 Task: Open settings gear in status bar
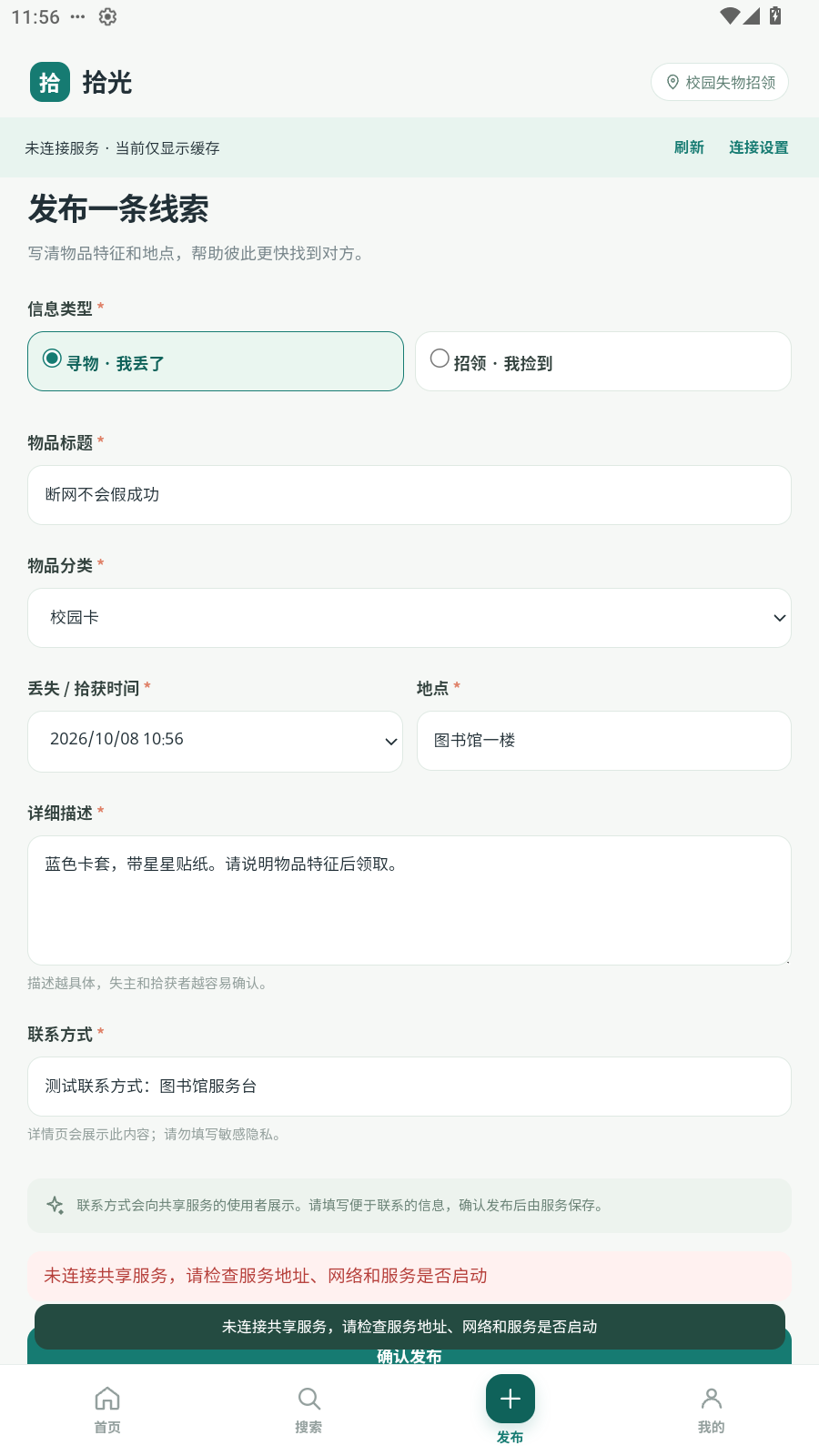coord(107,16)
